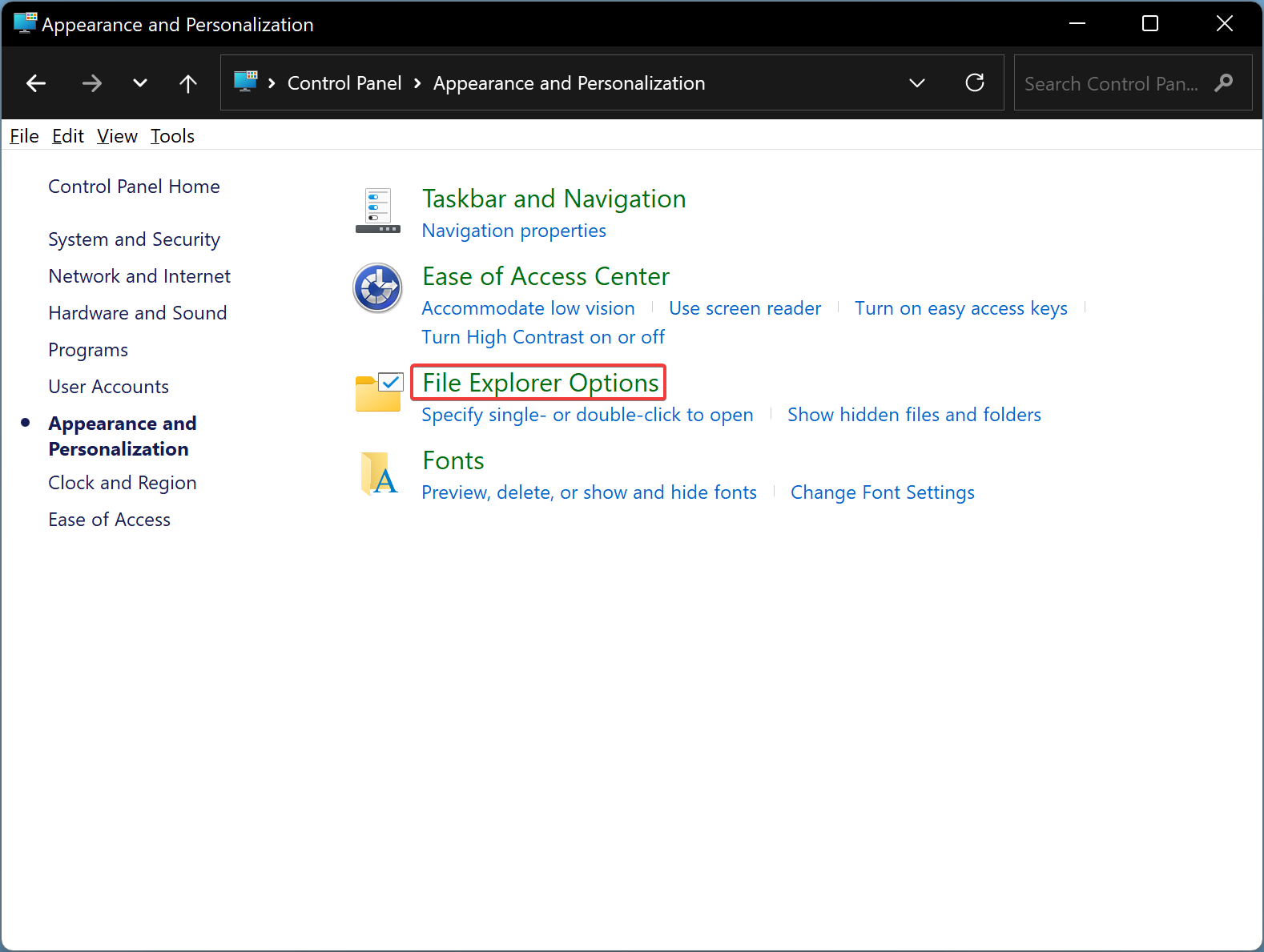Open the Tools menu

tap(173, 136)
